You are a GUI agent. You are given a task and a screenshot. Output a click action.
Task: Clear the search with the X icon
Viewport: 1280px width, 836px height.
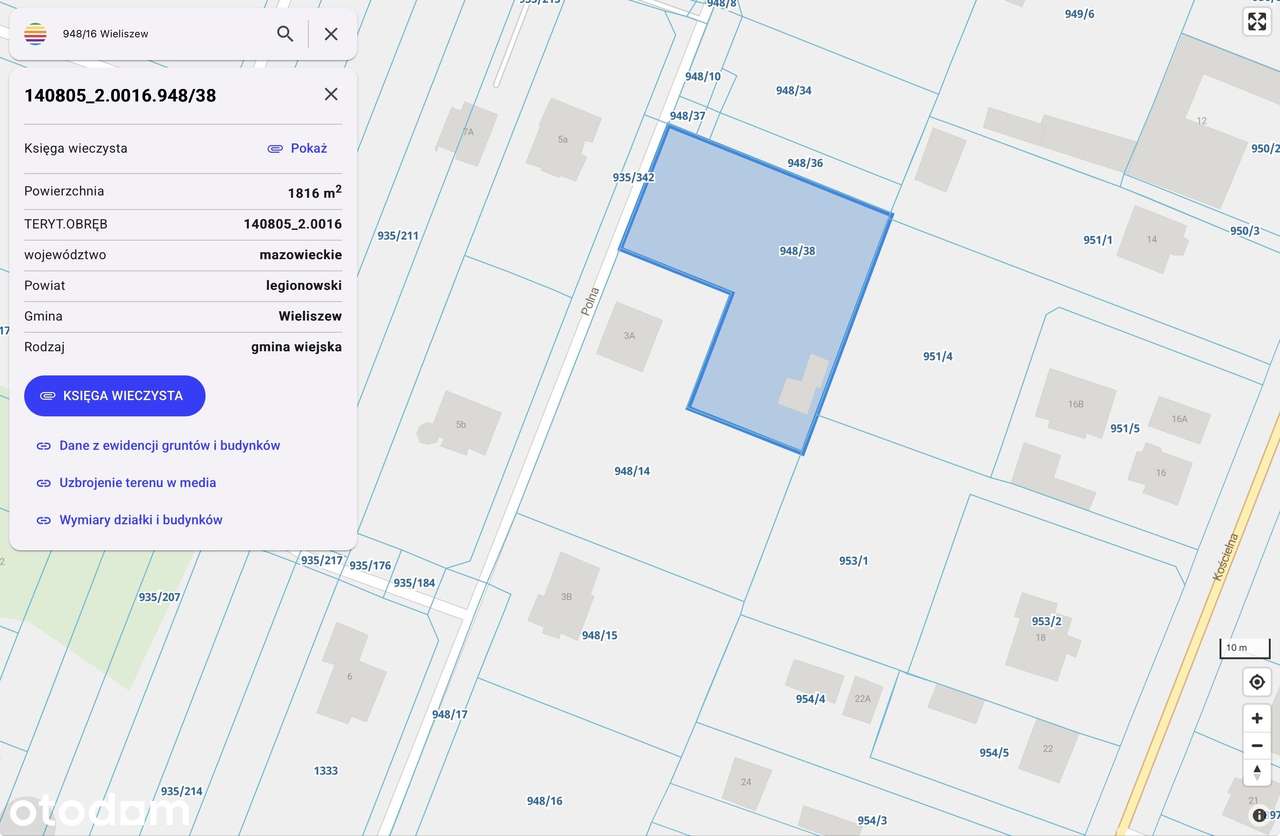click(x=331, y=34)
